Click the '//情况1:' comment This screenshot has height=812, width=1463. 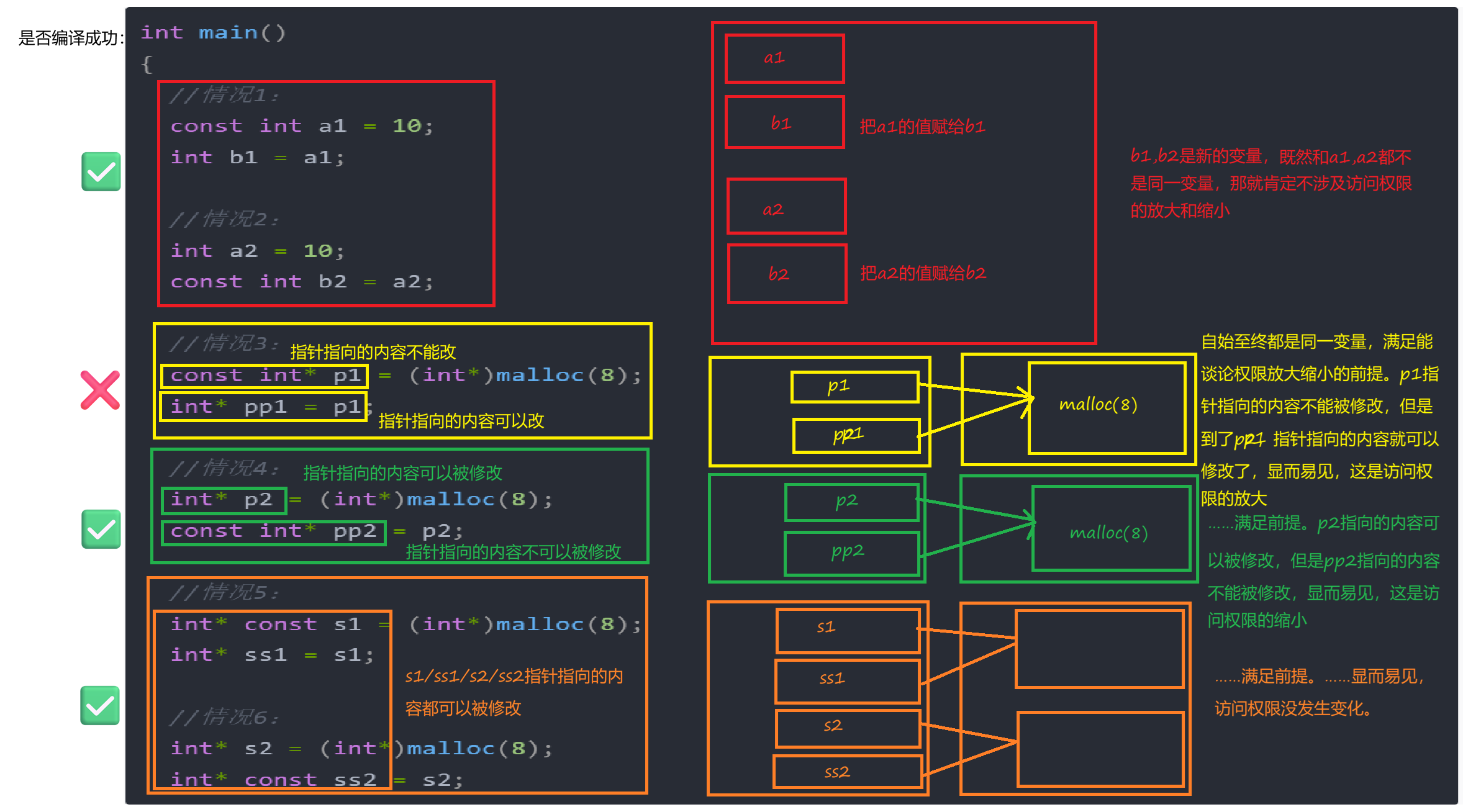click(x=224, y=95)
